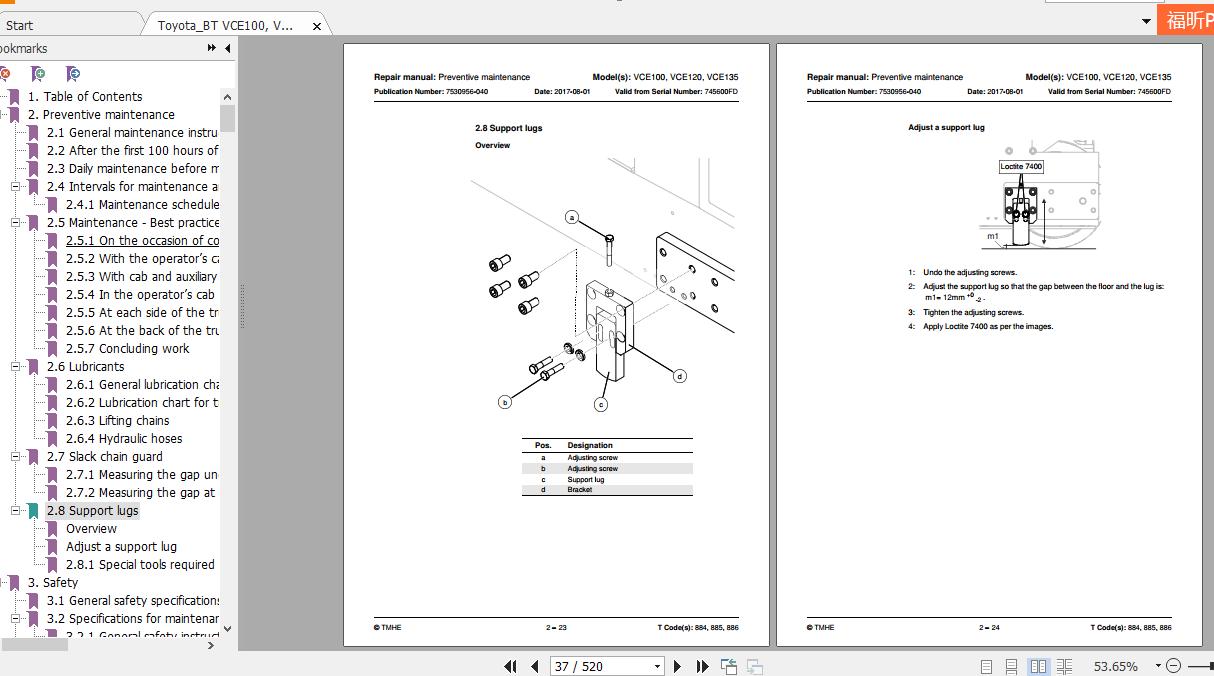Open bookmark 2.8.1 Special tools required
Viewport: 1214px width, 676px height.
click(140, 565)
